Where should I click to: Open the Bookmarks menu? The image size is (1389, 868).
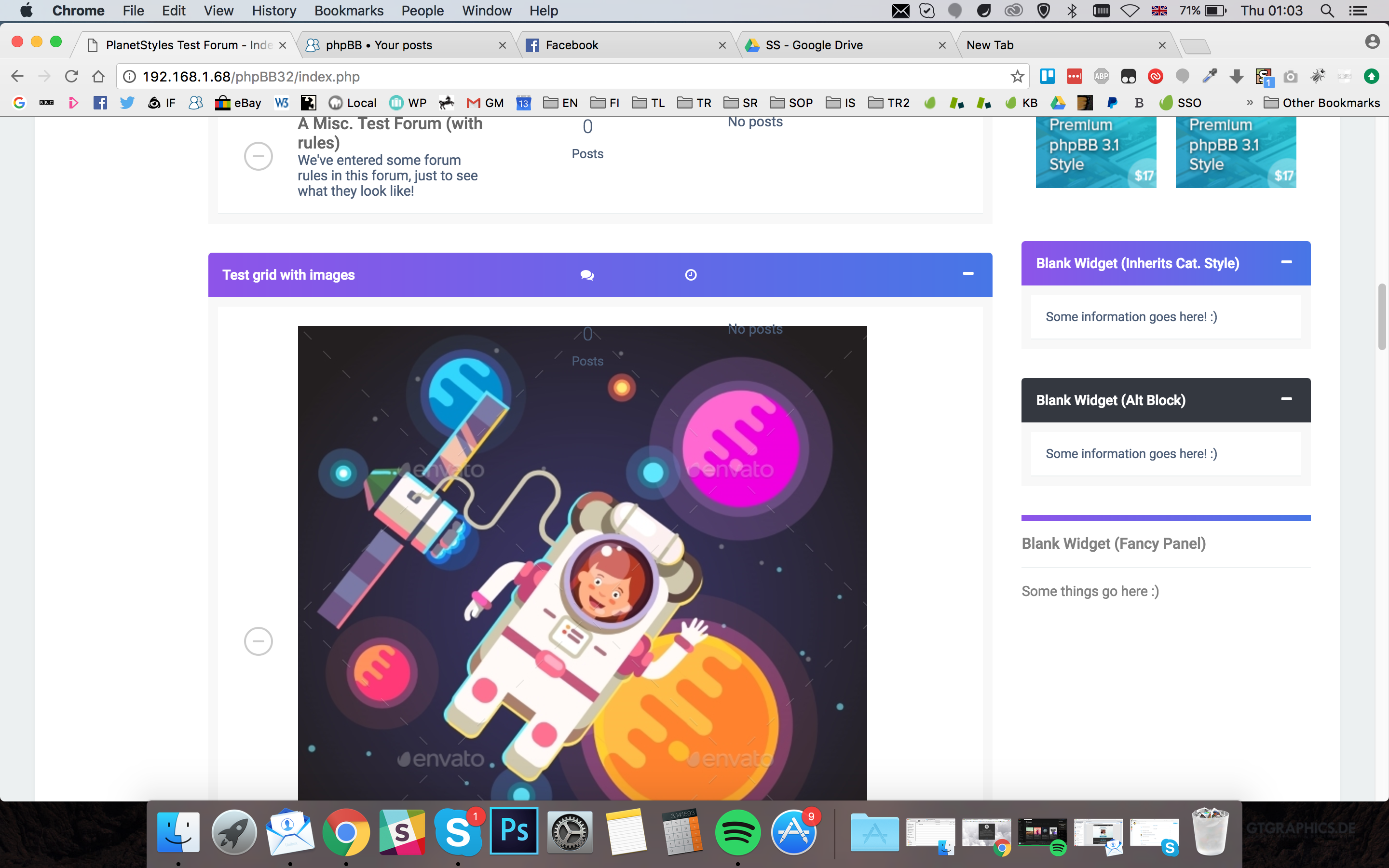pyautogui.click(x=348, y=10)
